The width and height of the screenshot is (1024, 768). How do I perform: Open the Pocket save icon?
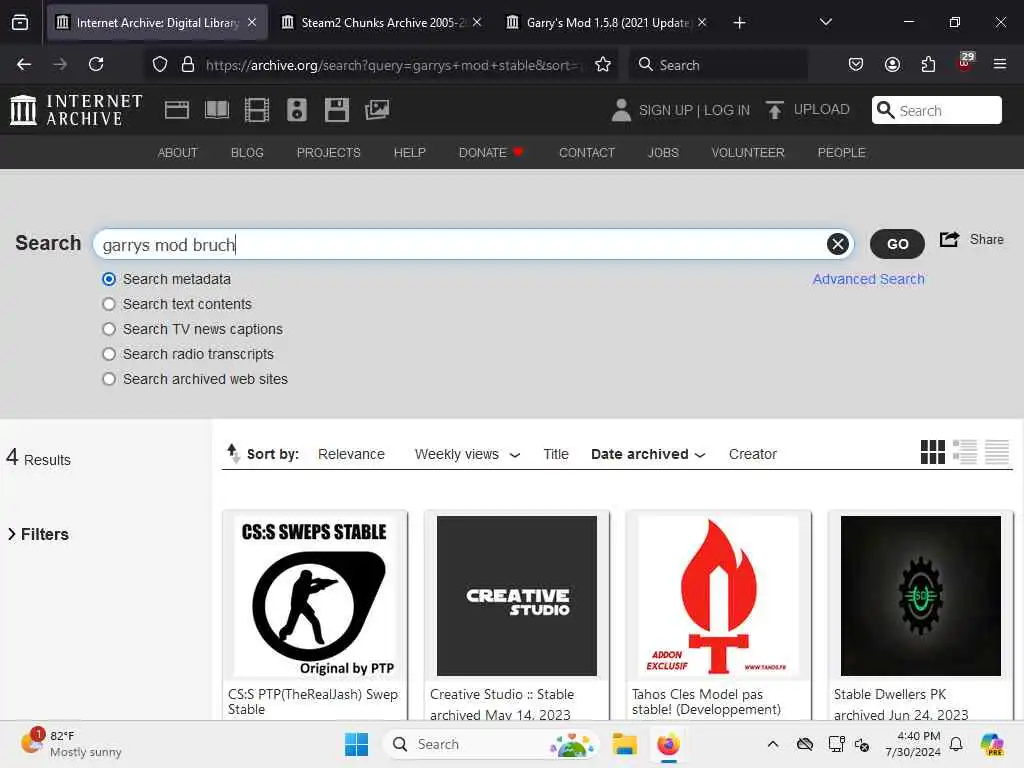pos(856,65)
